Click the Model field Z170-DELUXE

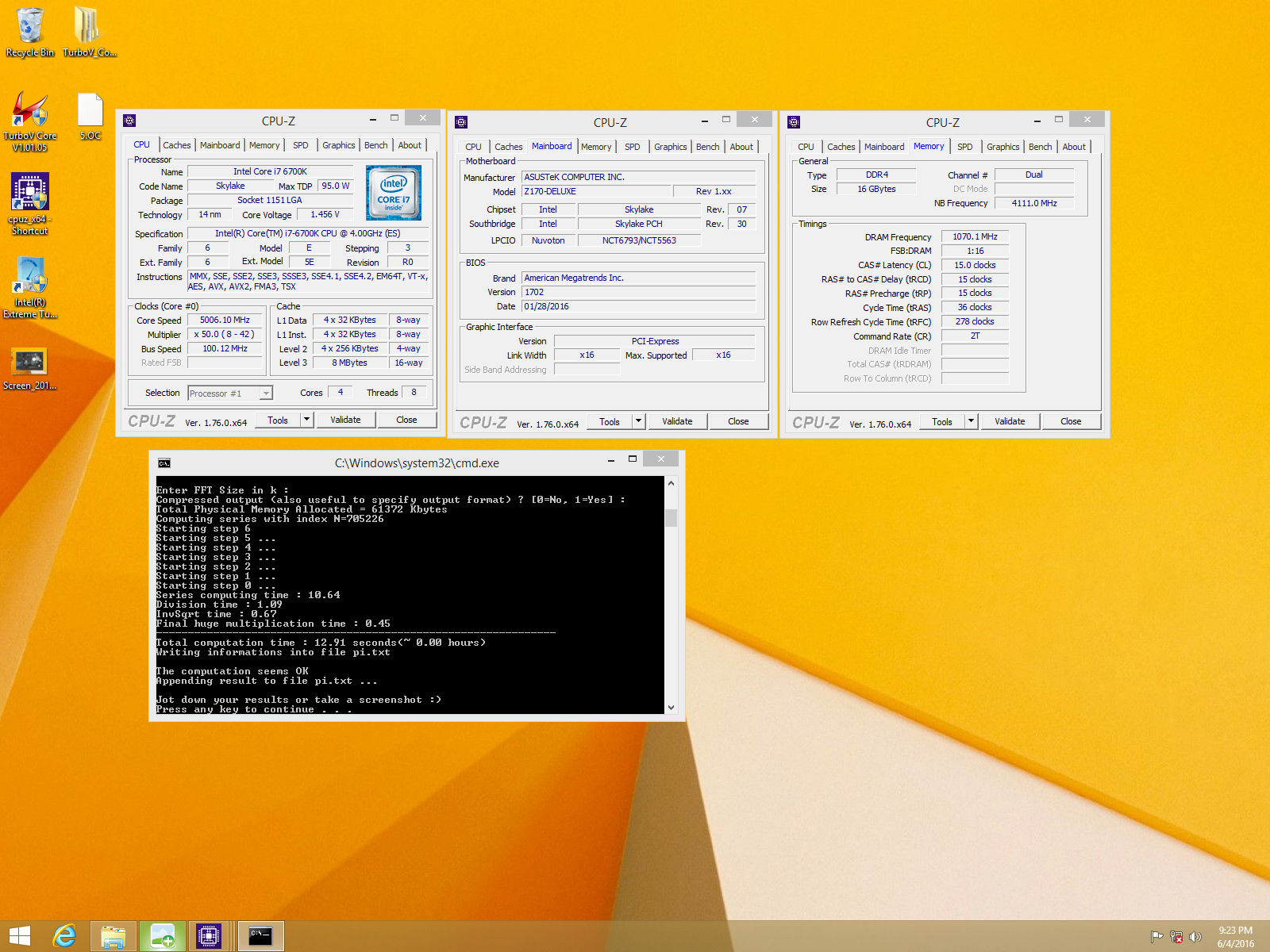pyautogui.click(x=595, y=191)
